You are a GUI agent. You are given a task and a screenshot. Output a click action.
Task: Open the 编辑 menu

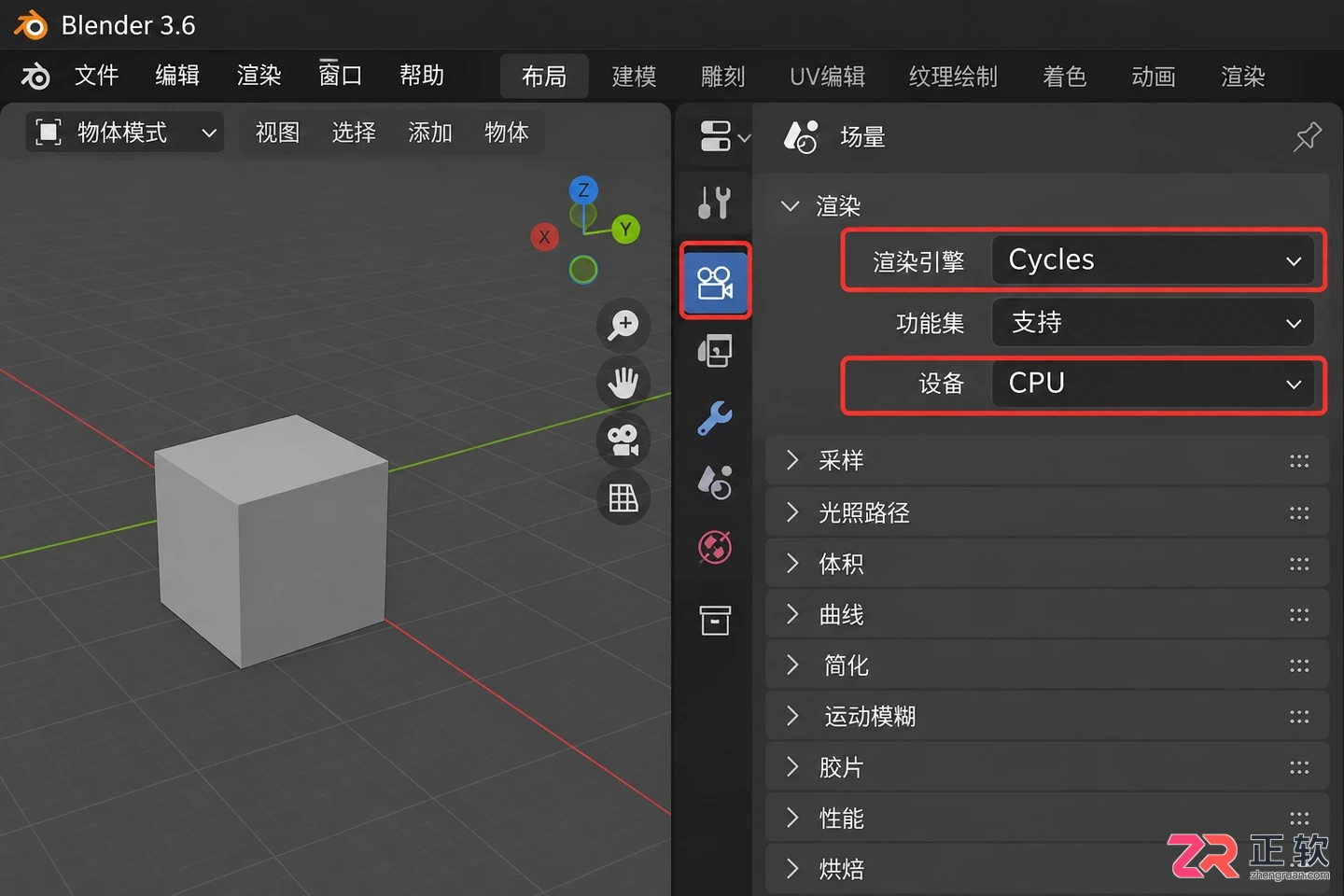coord(177,76)
